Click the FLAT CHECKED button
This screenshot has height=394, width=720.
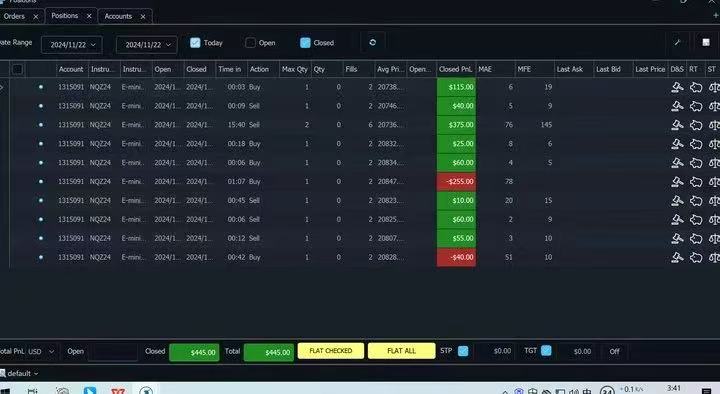331,351
